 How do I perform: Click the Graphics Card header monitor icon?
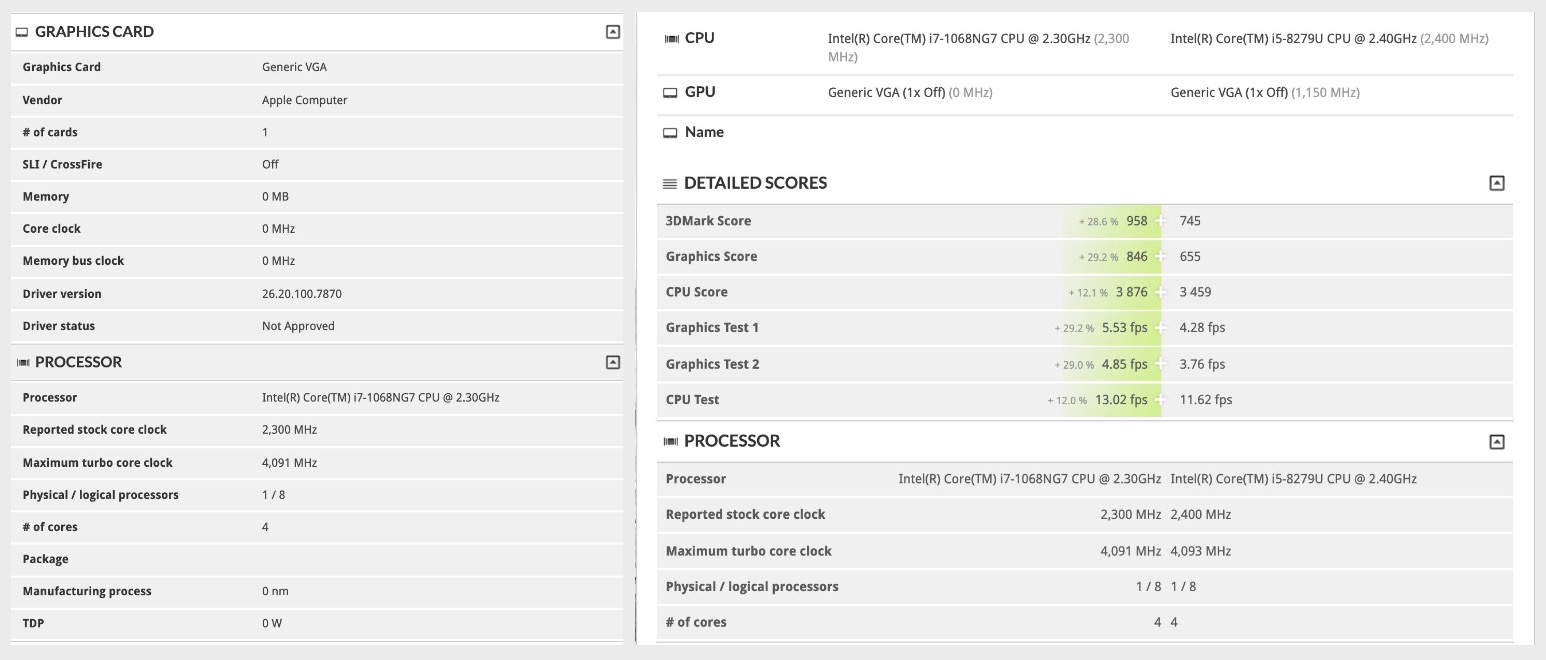pyautogui.click(x=22, y=32)
